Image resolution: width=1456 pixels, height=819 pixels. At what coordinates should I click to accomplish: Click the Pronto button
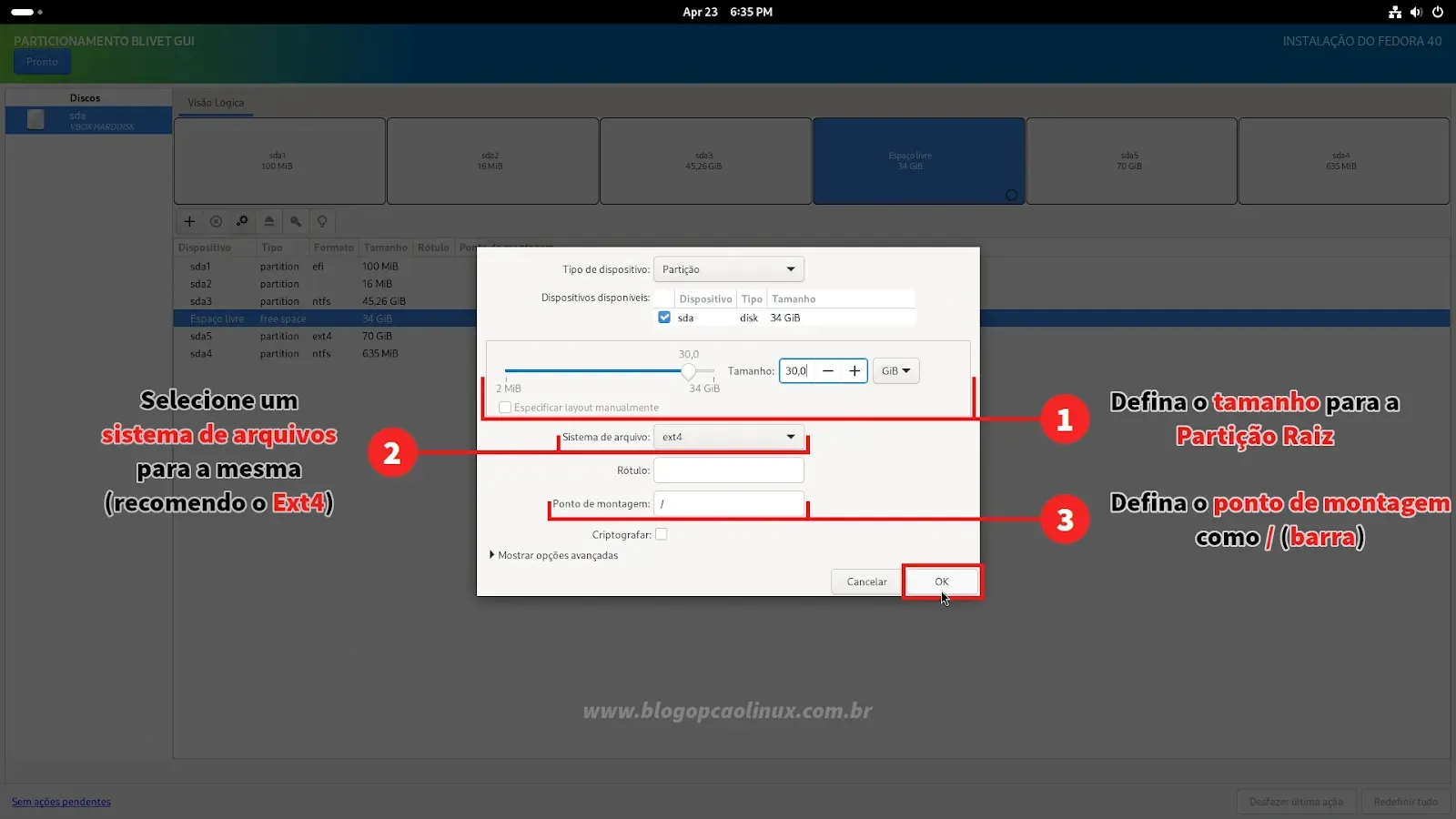click(x=42, y=62)
